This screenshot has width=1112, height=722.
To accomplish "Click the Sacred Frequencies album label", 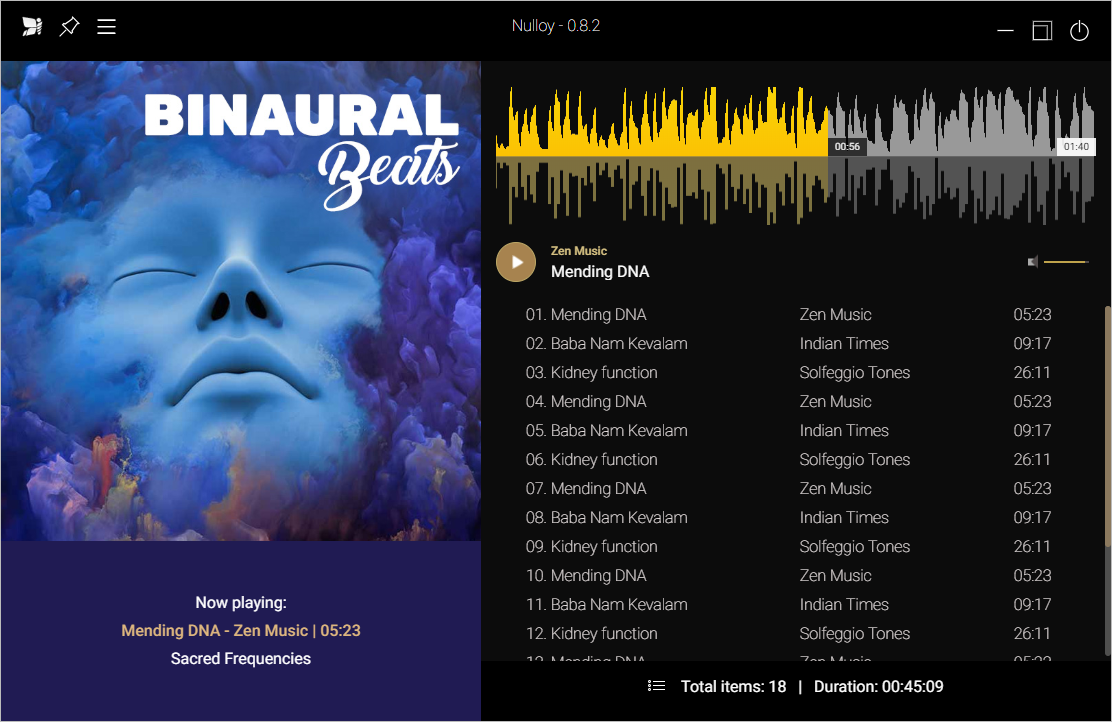I will (x=241, y=659).
